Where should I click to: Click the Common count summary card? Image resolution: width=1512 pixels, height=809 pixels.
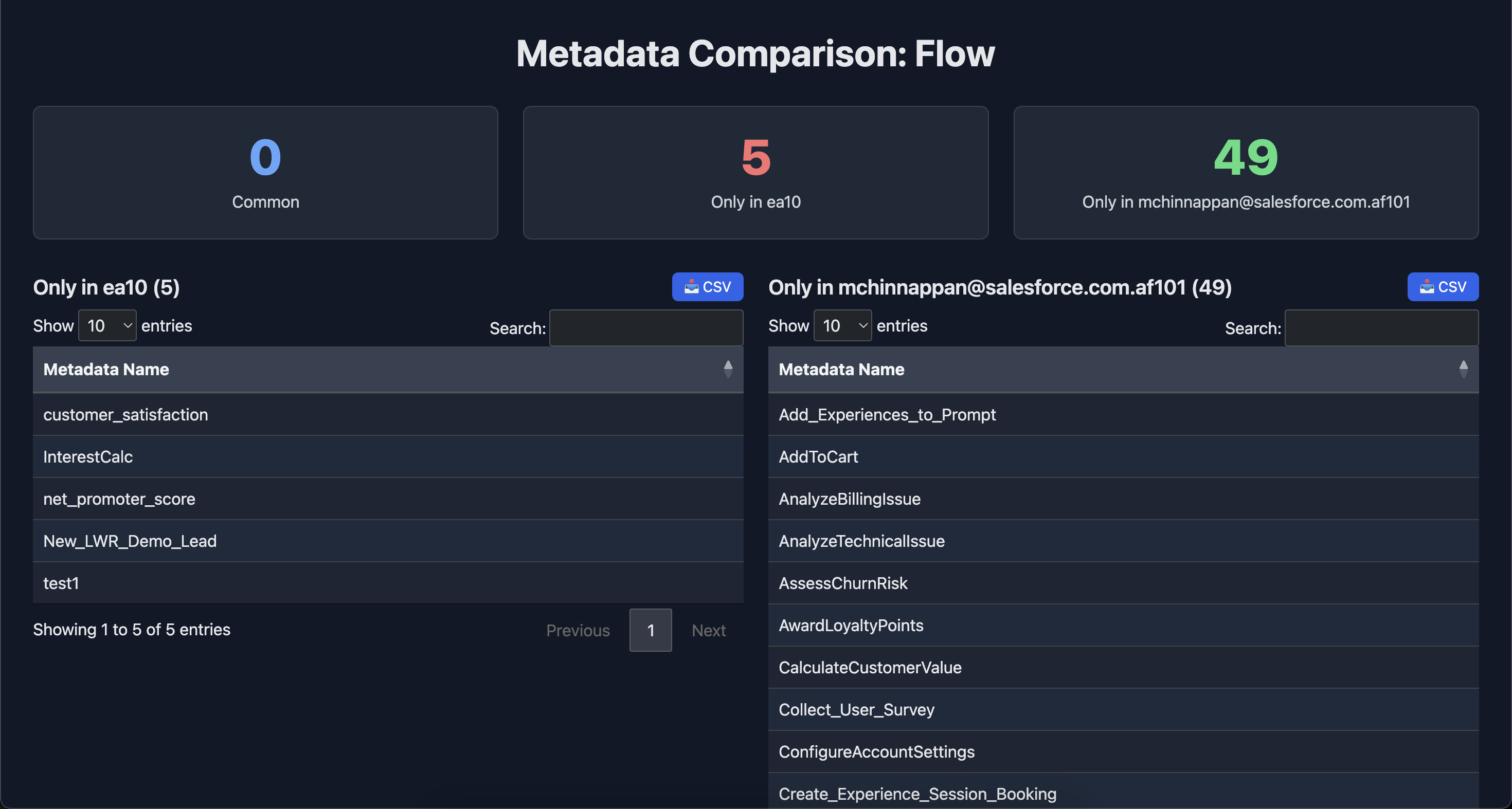tap(265, 173)
